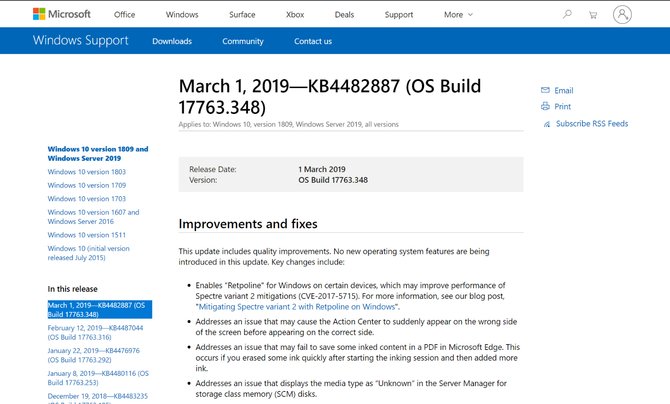Click the 'OS Build 17763.348' version value
The image size is (670, 404).
(x=333, y=180)
